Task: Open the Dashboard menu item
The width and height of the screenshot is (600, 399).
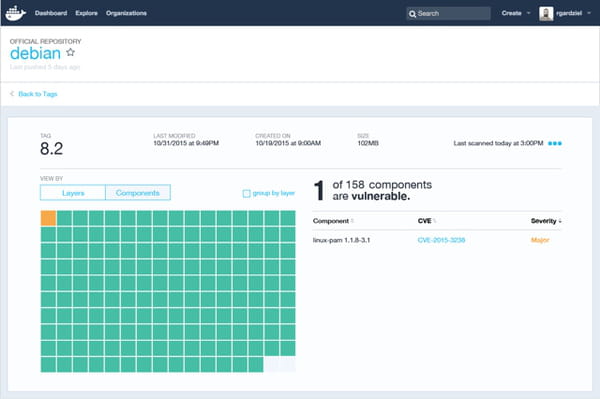Action: 51,13
